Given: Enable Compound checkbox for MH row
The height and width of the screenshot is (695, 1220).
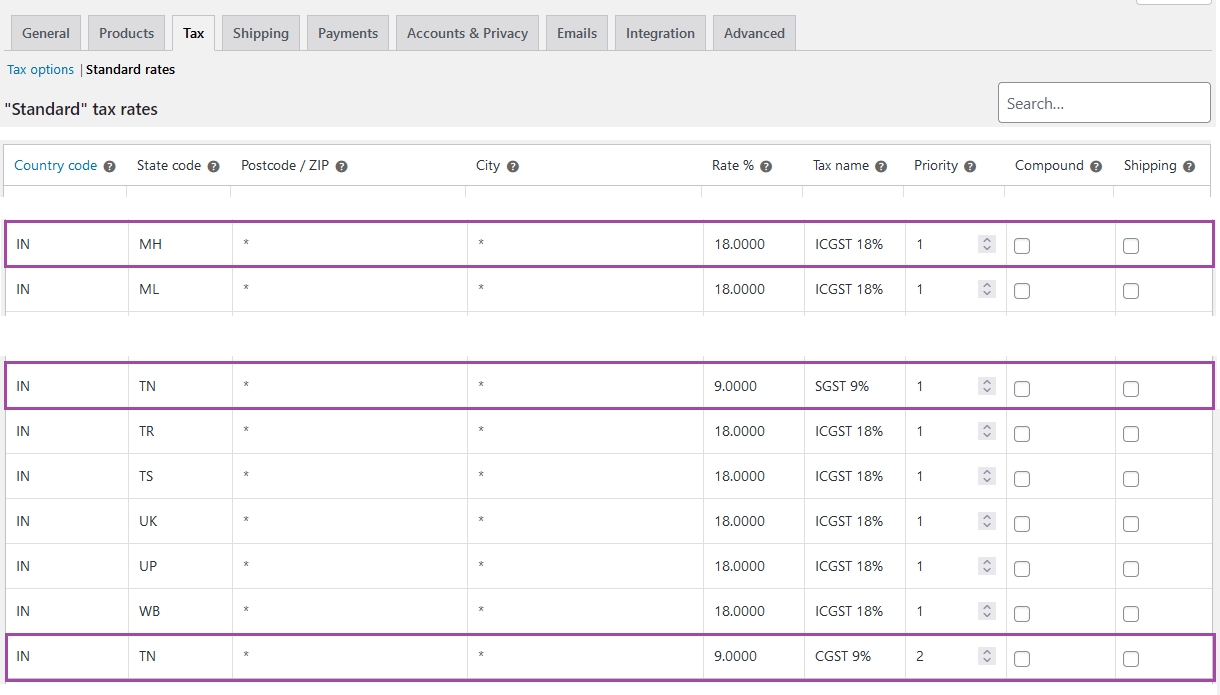Looking at the screenshot, I should [x=1022, y=246].
